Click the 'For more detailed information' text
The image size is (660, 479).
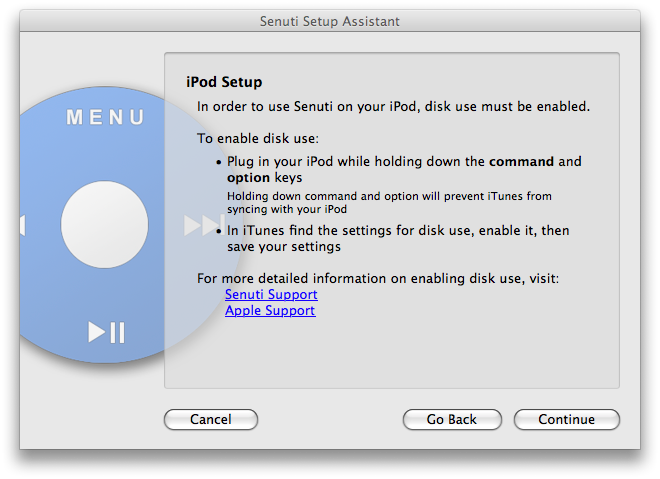pos(378,278)
